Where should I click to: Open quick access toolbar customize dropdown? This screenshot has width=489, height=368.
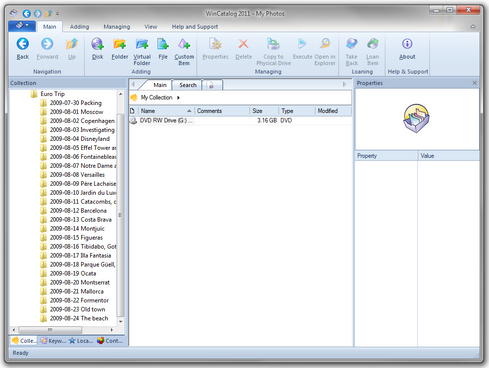click(57, 14)
